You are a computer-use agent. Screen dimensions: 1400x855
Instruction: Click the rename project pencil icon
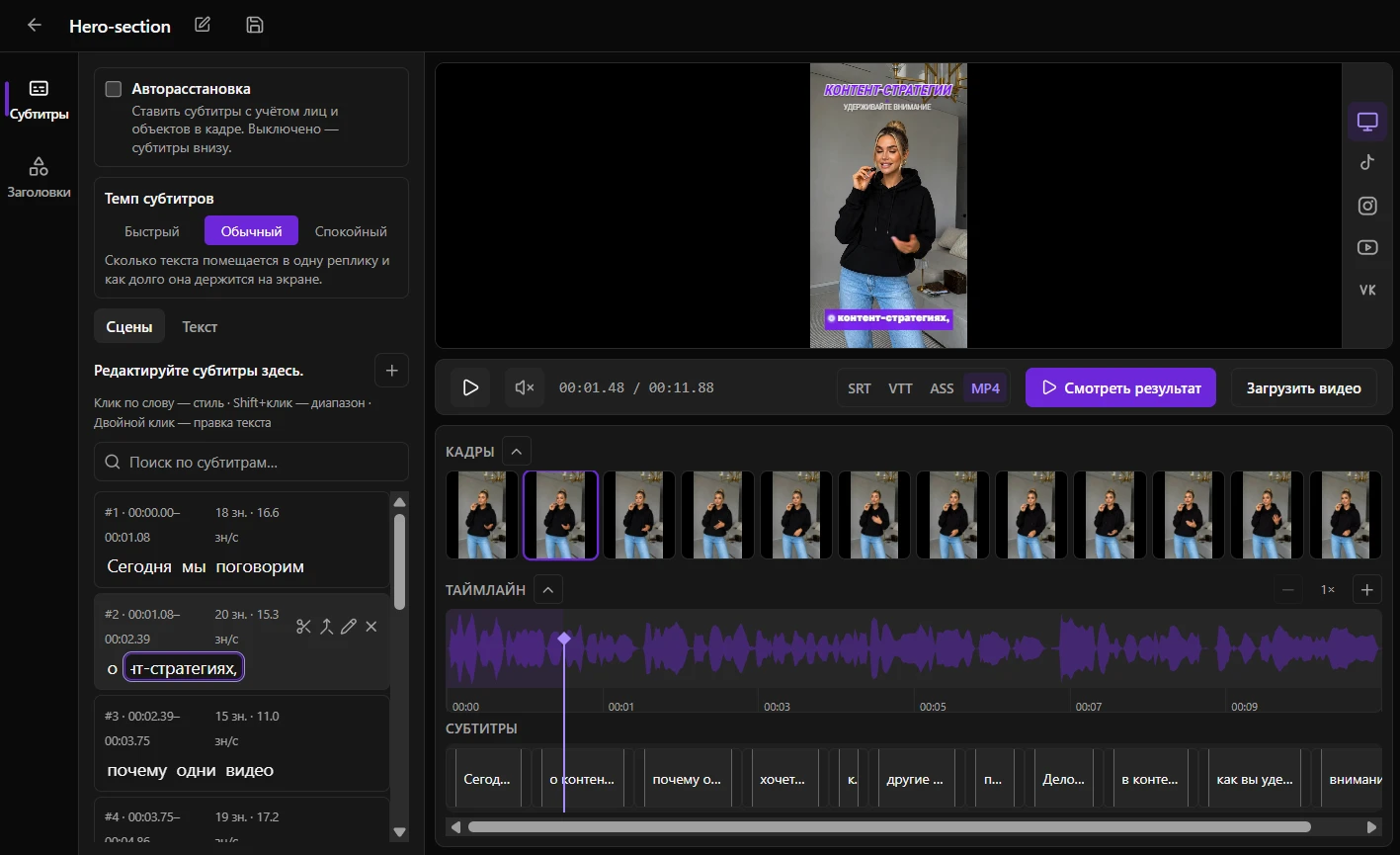[x=203, y=26]
